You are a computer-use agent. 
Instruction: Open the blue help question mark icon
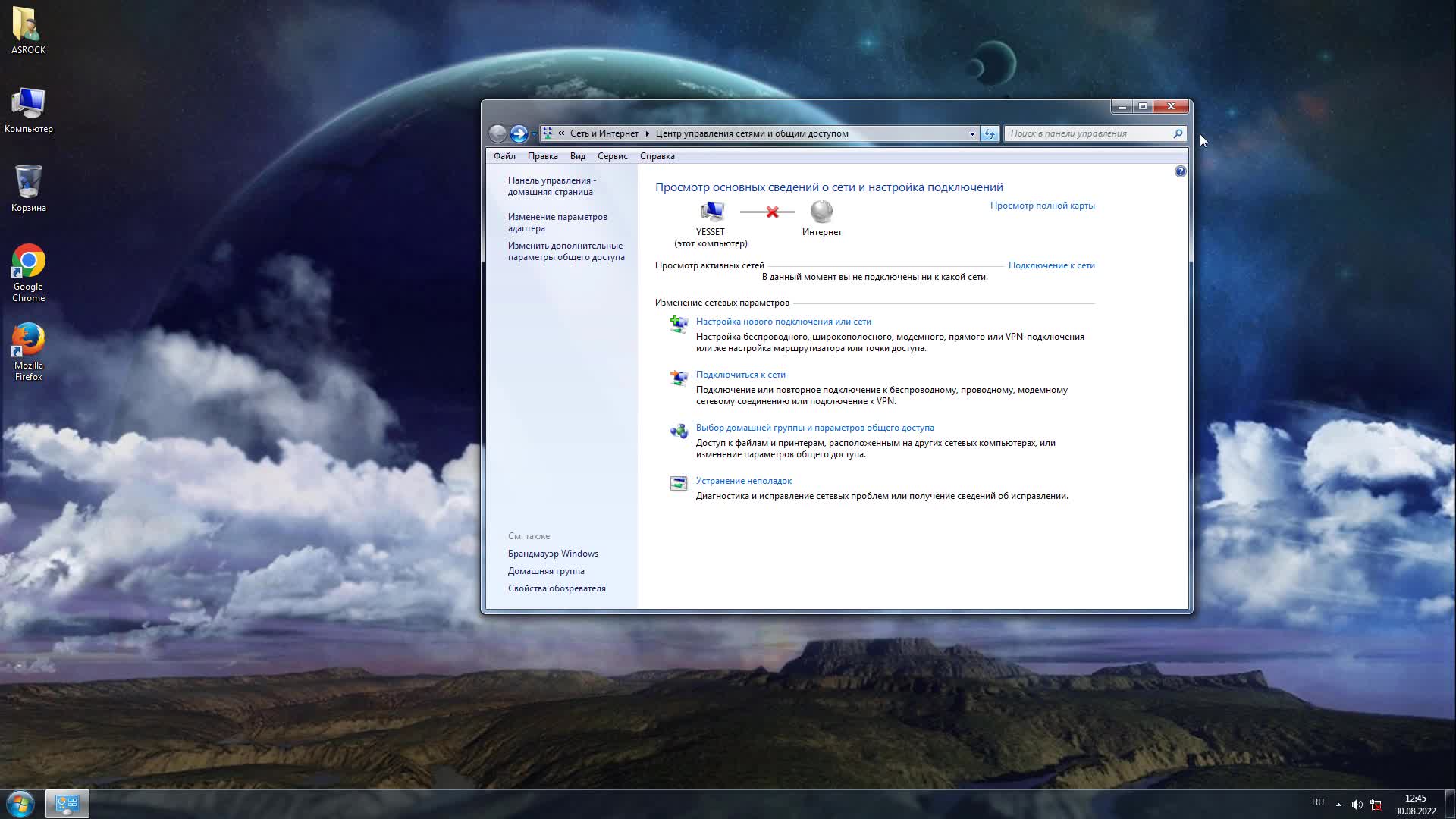(1180, 171)
